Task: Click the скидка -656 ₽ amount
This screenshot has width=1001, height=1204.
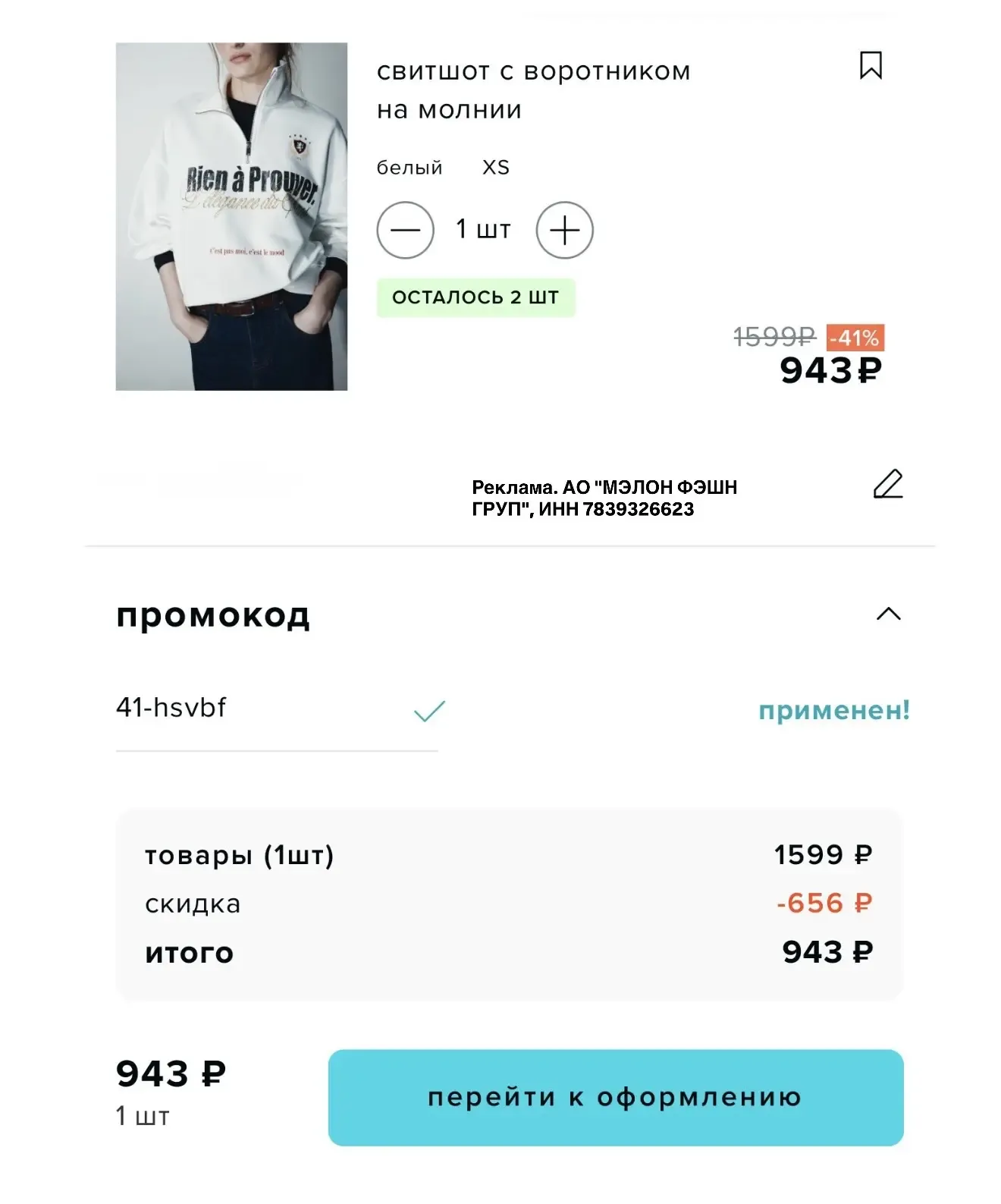Action: 824,903
